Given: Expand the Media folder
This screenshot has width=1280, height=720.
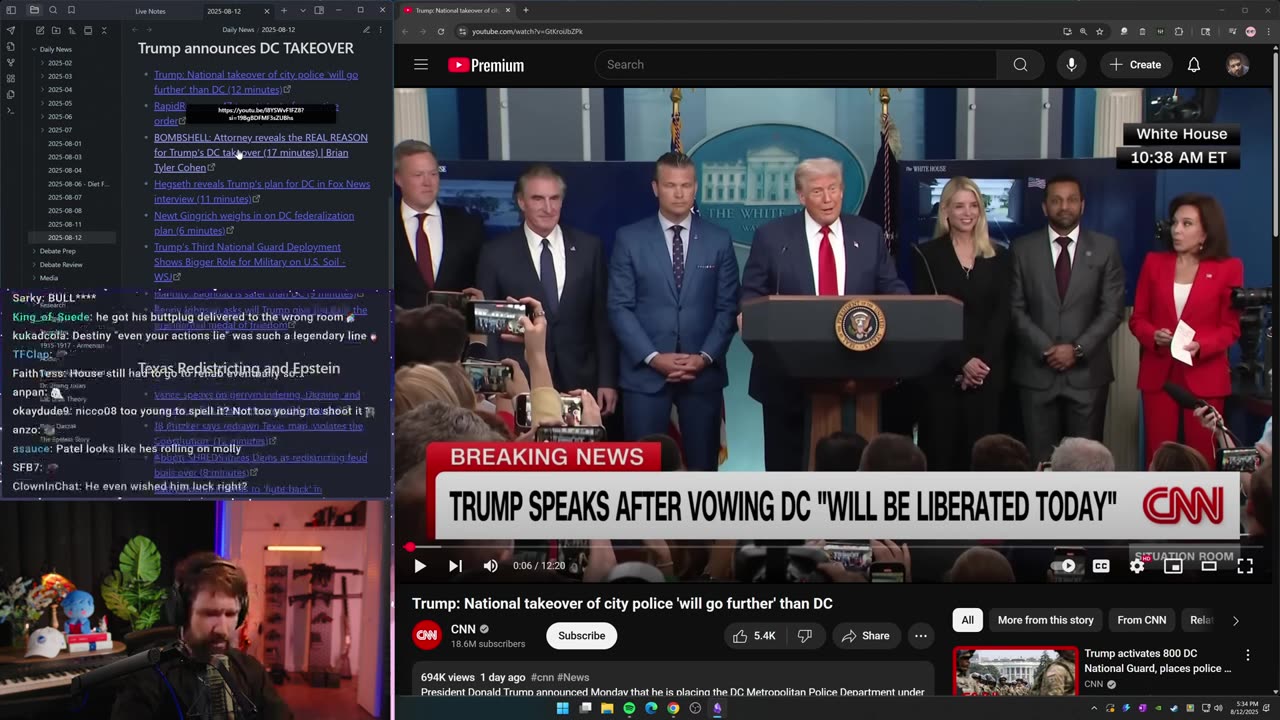Looking at the screenshot, I should pos(48,278).
